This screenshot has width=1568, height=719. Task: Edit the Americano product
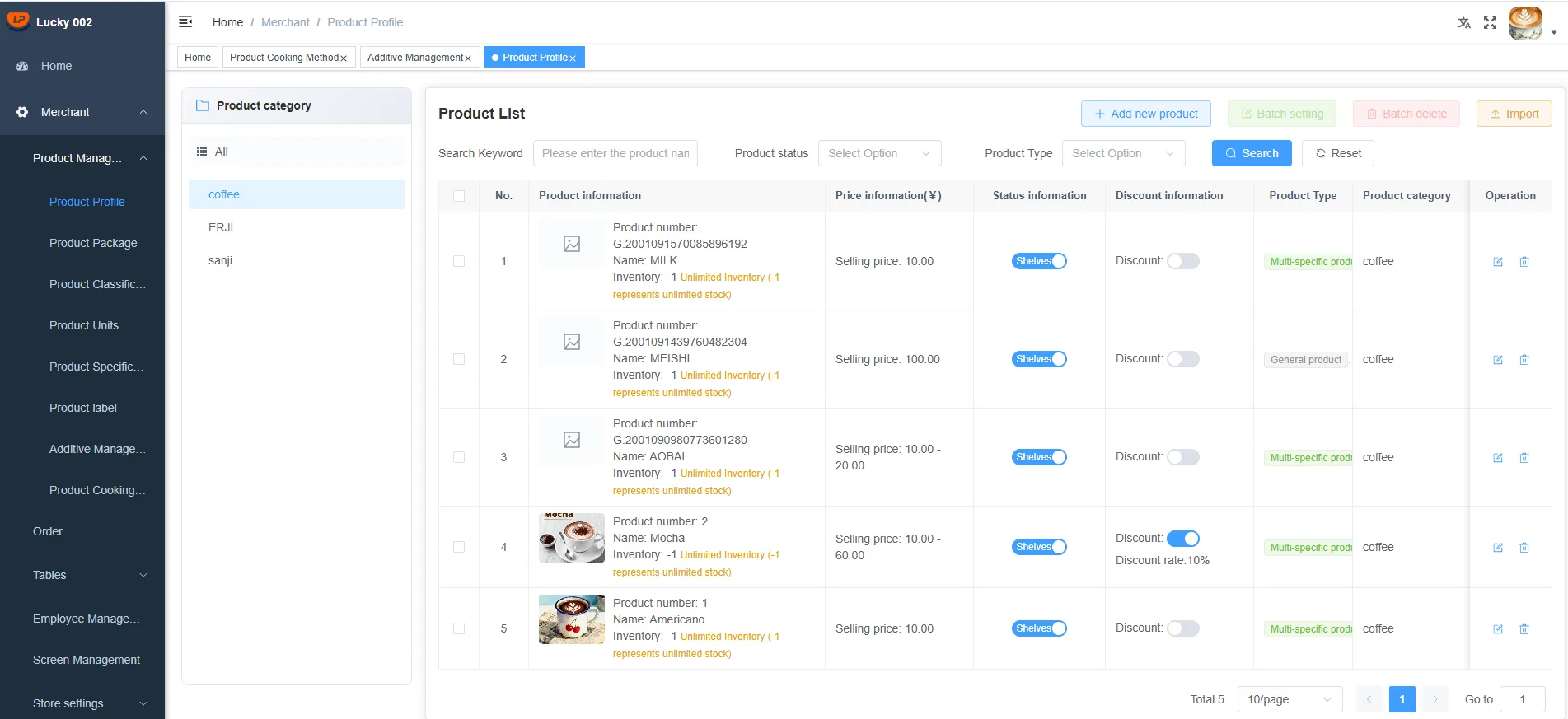(1498, 629)
